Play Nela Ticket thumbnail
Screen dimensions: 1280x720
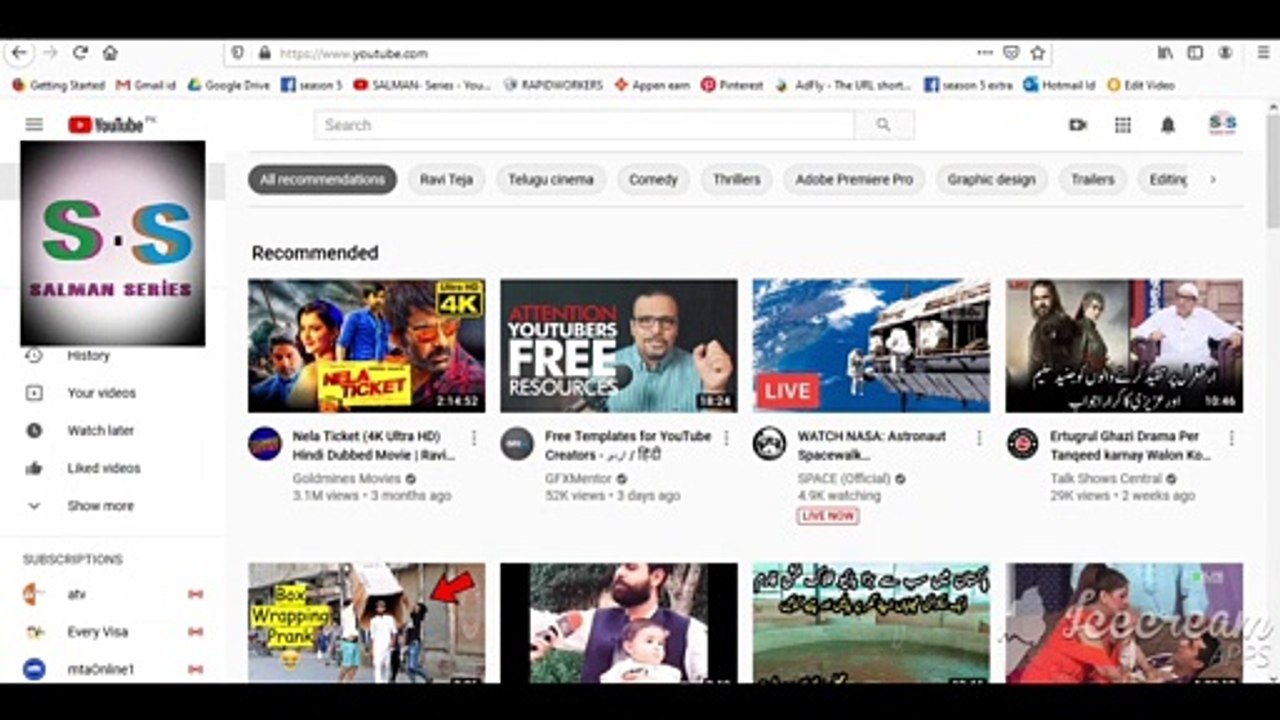pos(367,346)
